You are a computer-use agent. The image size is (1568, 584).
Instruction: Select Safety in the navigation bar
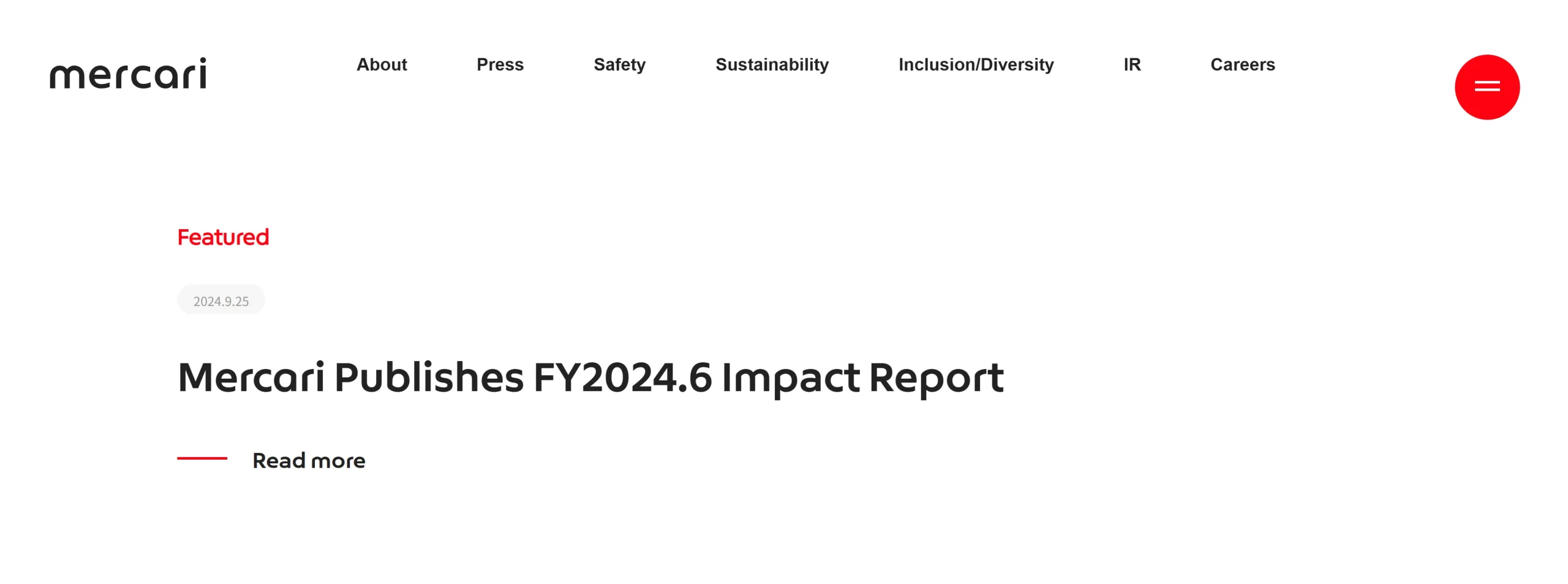[619, 65]
